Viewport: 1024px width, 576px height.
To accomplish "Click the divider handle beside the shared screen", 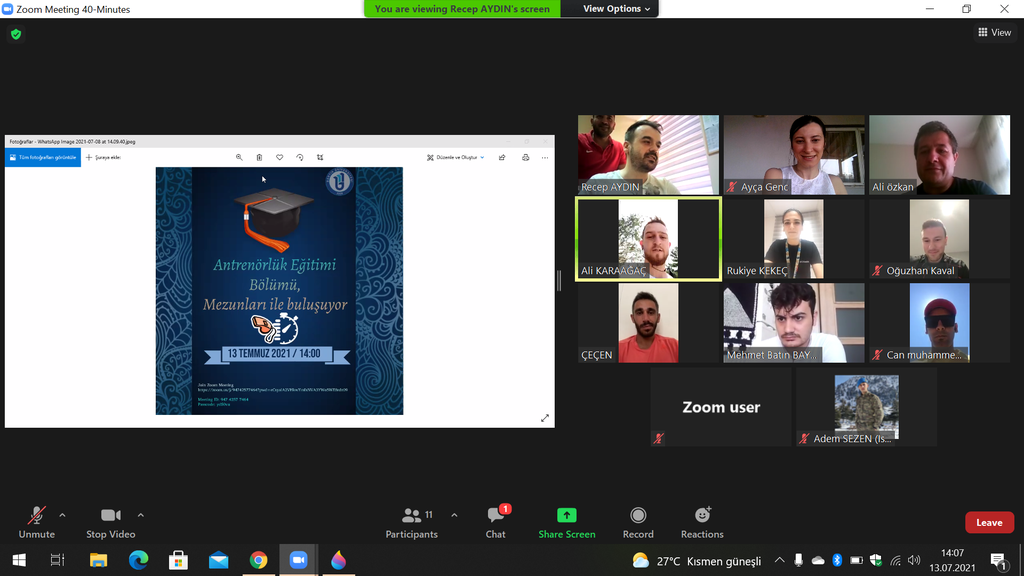I will click(x=559, y=281).
